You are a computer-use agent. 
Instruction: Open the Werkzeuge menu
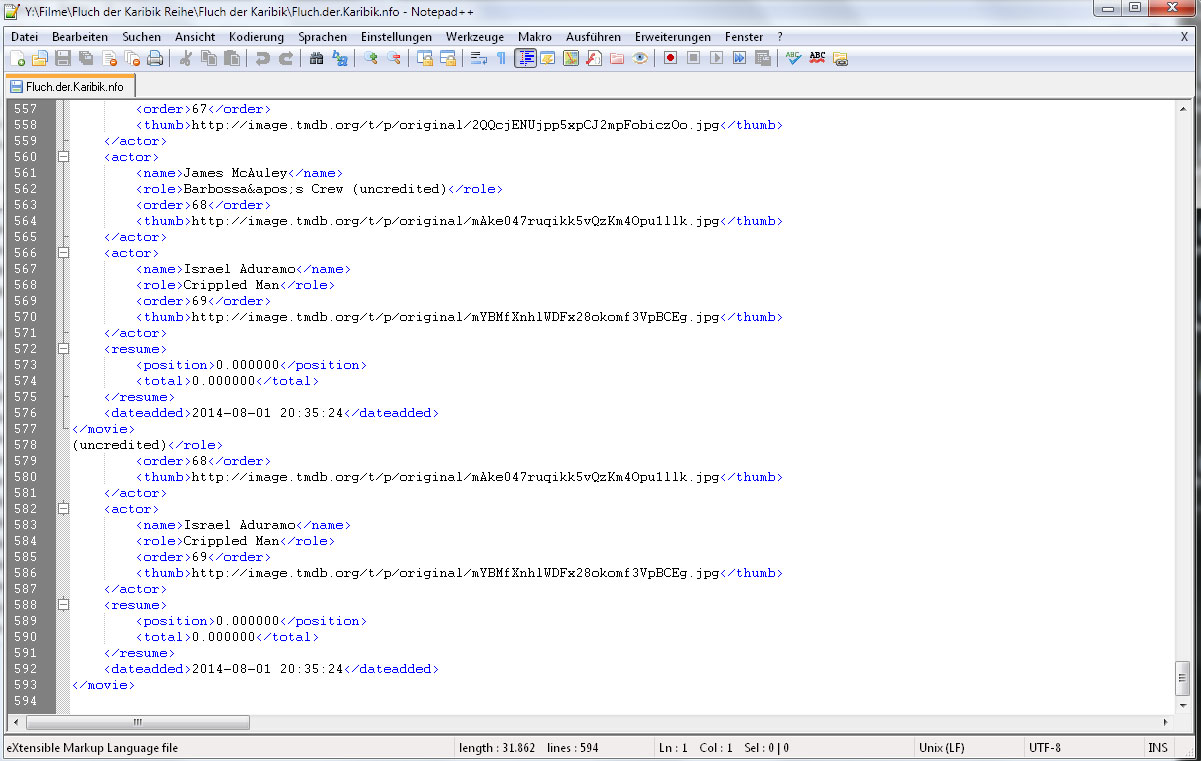[x=475, y=37]
